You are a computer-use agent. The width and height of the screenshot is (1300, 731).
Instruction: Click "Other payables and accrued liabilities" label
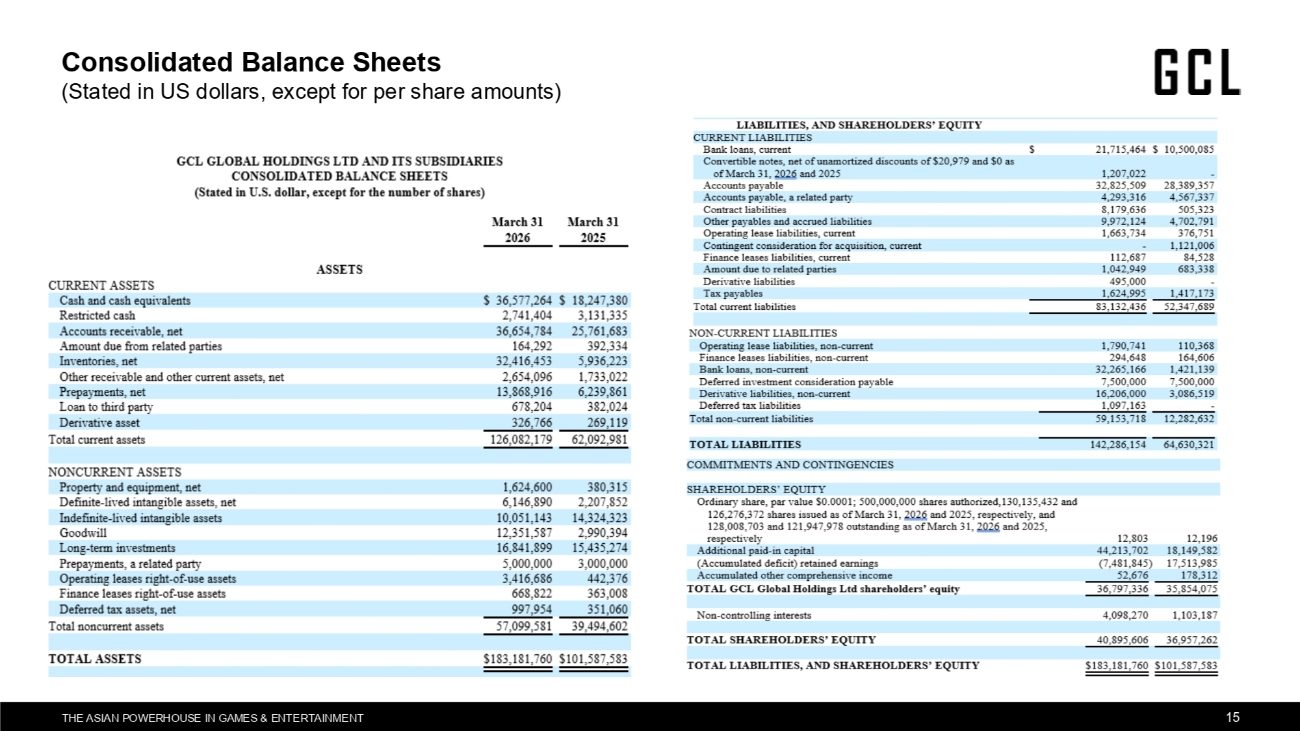pyautogui.click(x=788, y=221)
